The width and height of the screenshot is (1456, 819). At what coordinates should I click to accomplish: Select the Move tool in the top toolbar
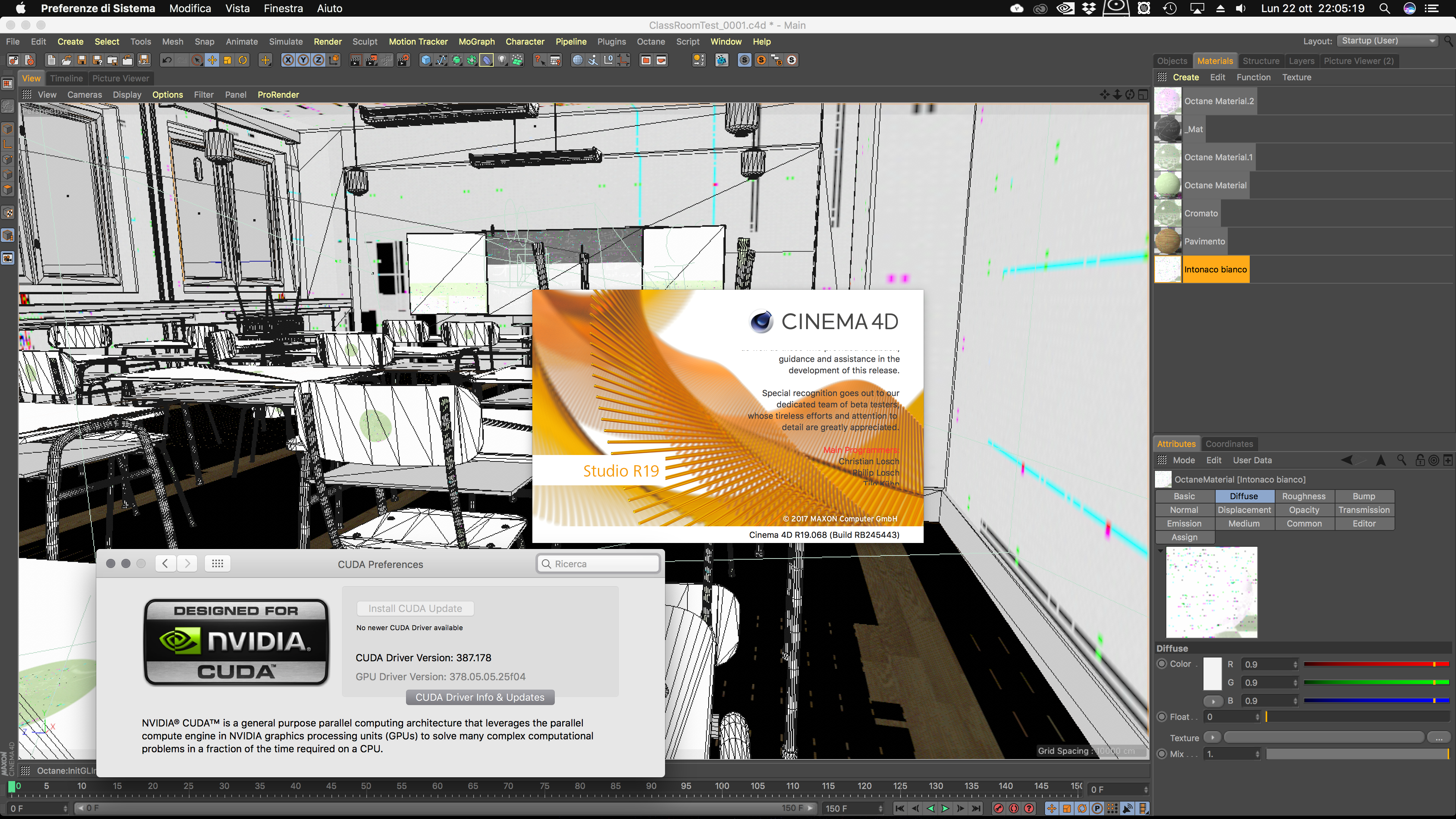pos(212,60)
